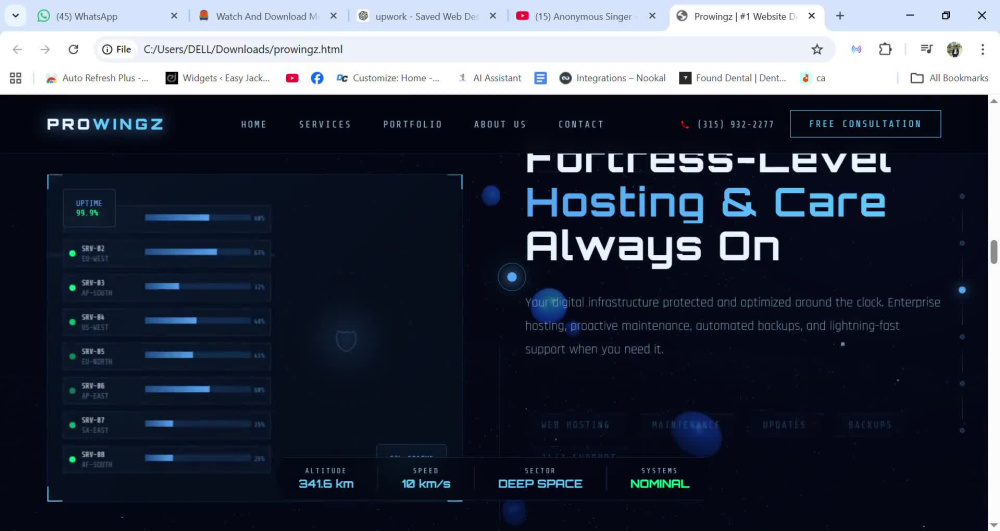Click the BACKUPS tag
The width and height of the screenshot is (1000, 531).
point(870,425)
